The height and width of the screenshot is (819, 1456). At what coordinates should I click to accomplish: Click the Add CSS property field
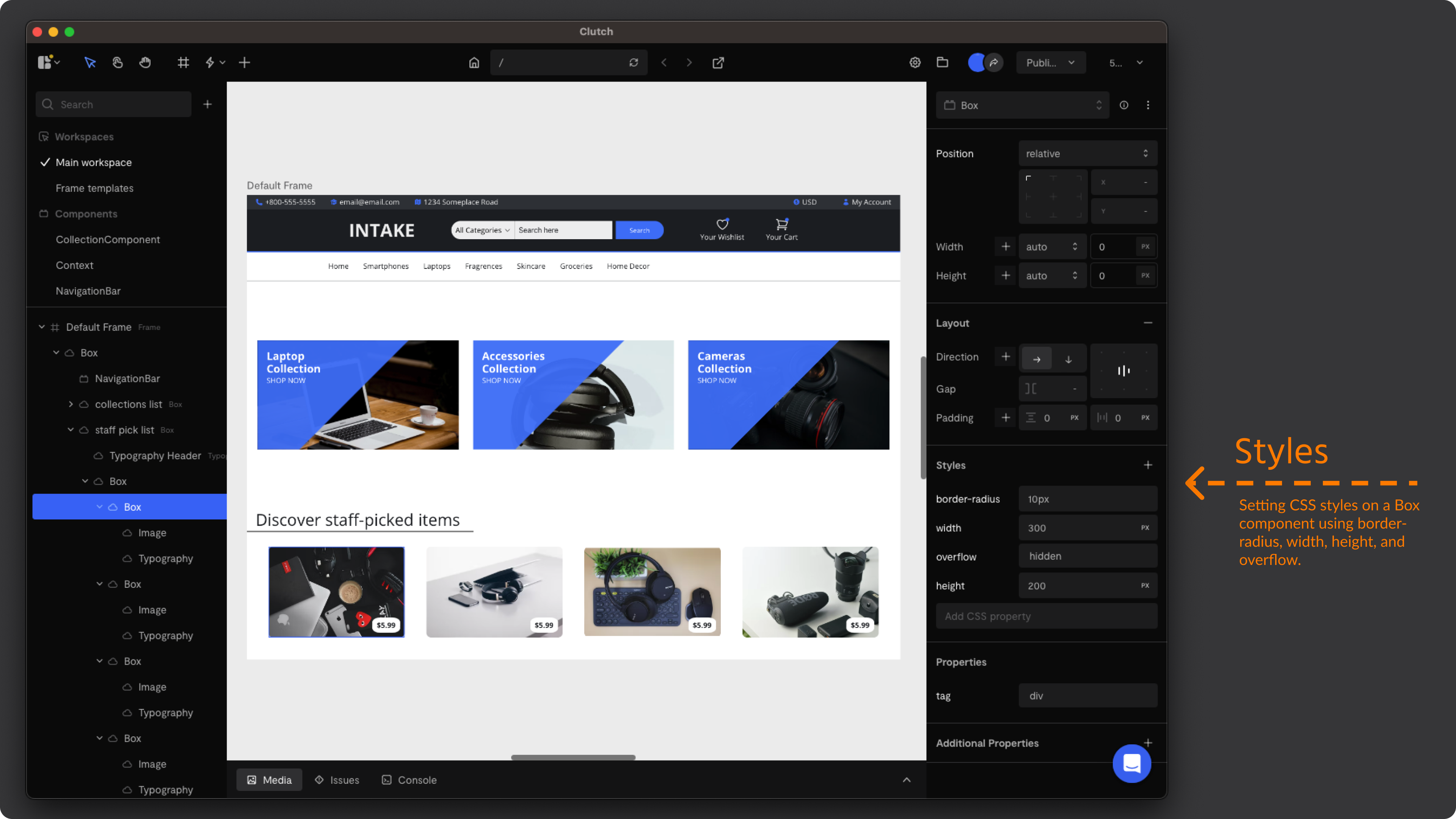(1046, 616)
